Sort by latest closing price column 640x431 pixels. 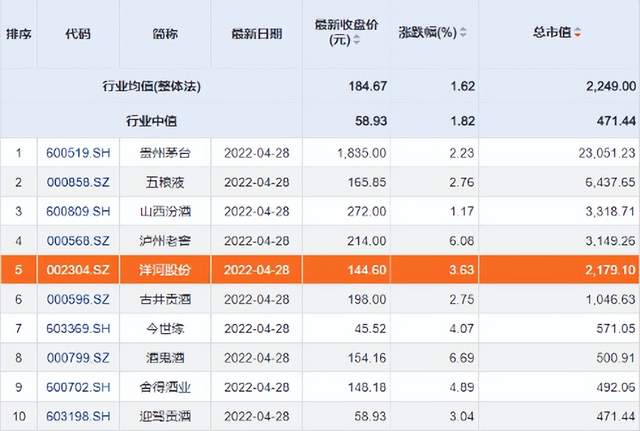pos(357,40)
